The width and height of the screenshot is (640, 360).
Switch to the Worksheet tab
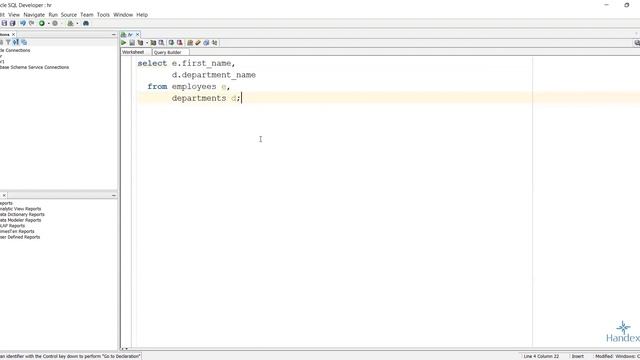[x=133, y=52]
